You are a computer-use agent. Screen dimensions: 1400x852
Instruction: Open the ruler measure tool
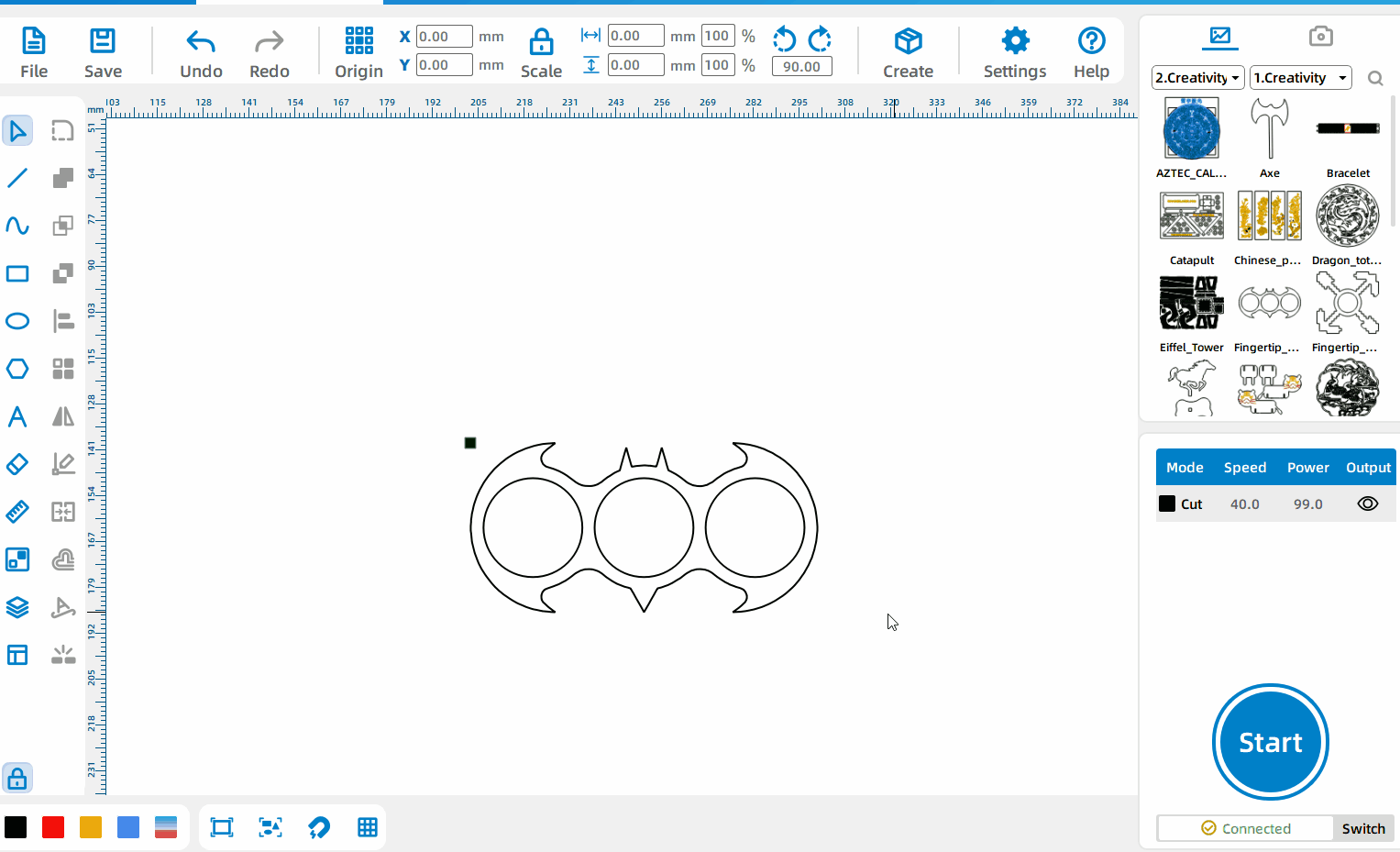(17, 512)
